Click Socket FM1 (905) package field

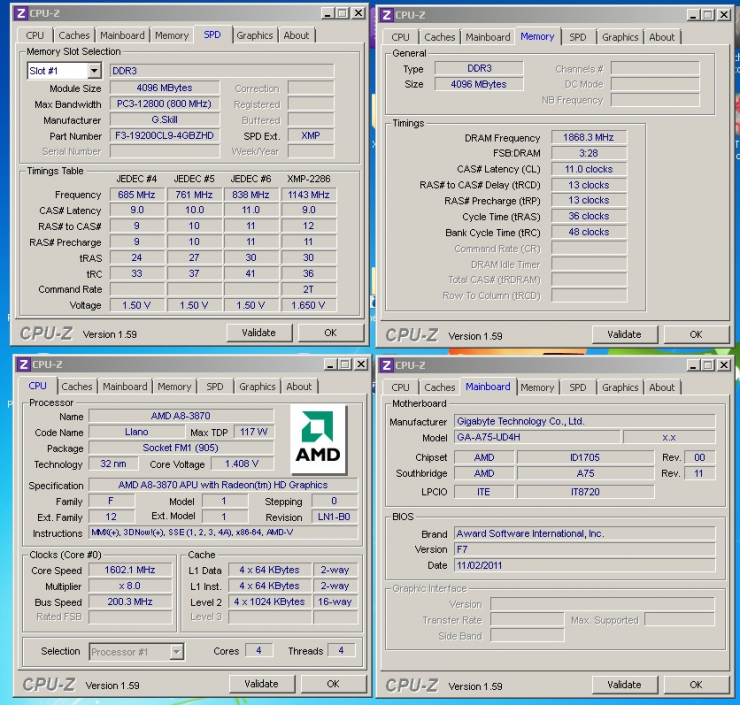(x=181, y=448)
